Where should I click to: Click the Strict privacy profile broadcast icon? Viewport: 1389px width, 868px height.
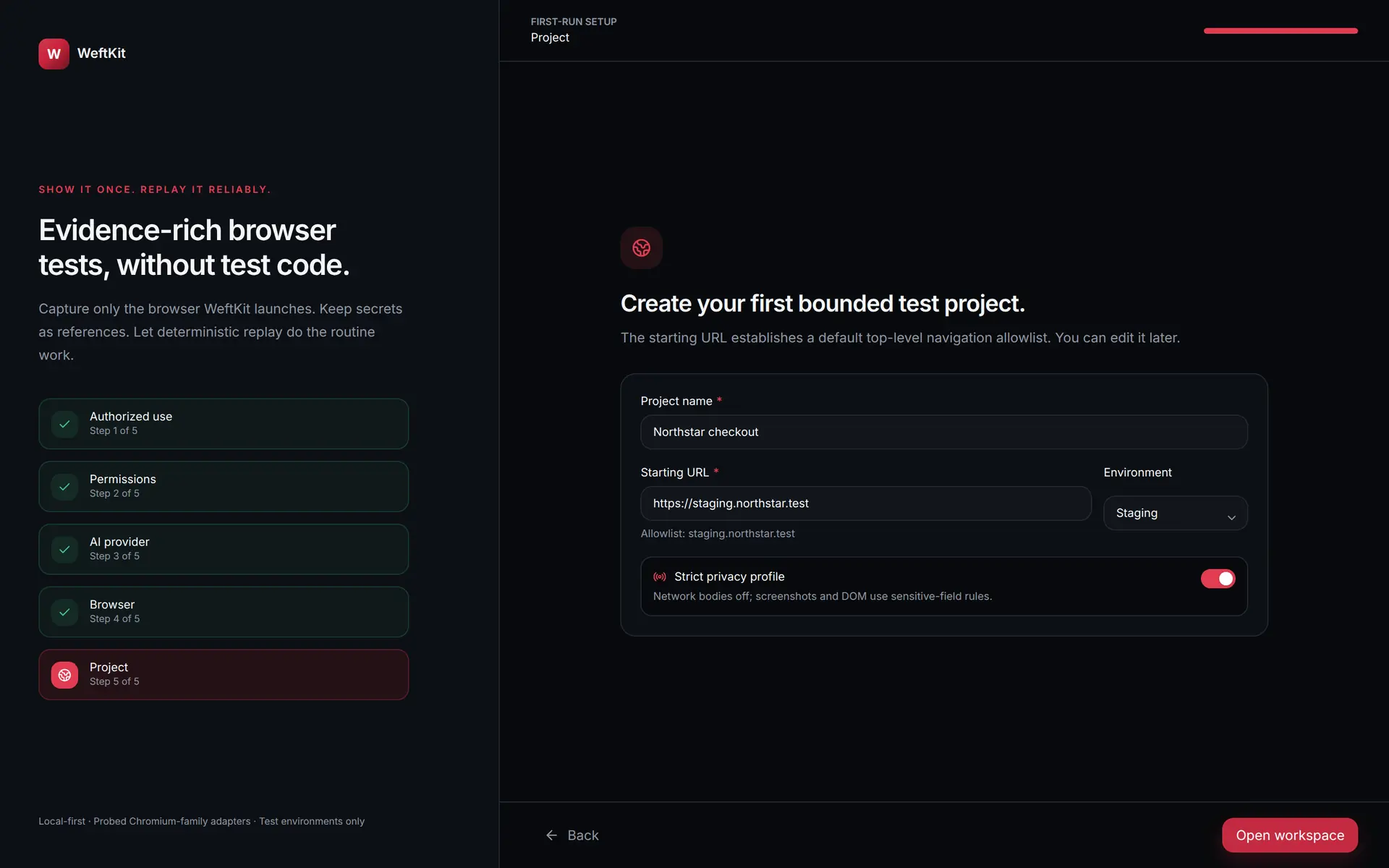[x=660, y=576]
